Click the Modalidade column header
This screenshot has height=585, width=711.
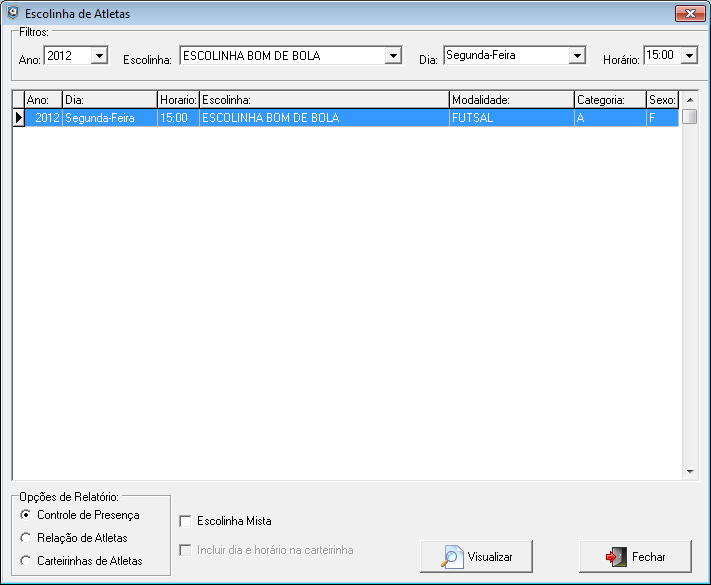(x=511, y=100)
